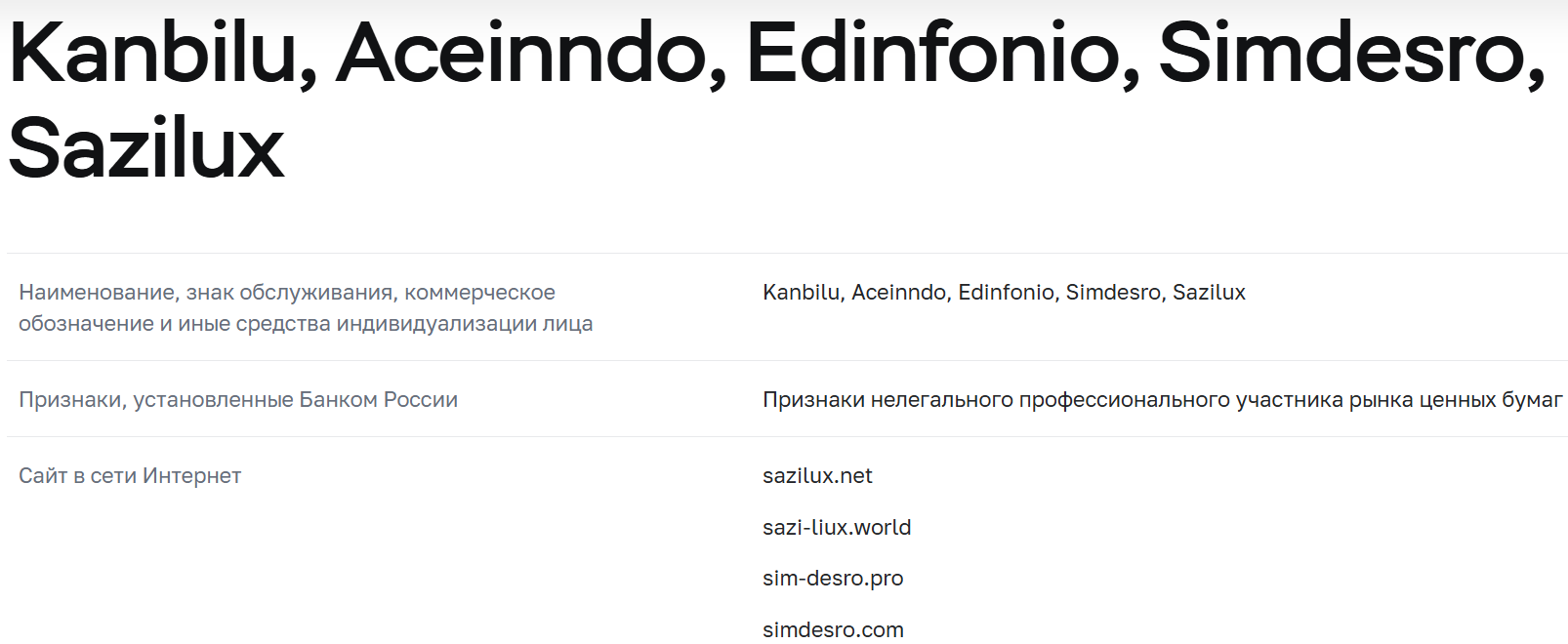Click the 'Признаки, установленные Банком России' label
This screenshot has width=1568, height=644.
[x=238, y=400]
